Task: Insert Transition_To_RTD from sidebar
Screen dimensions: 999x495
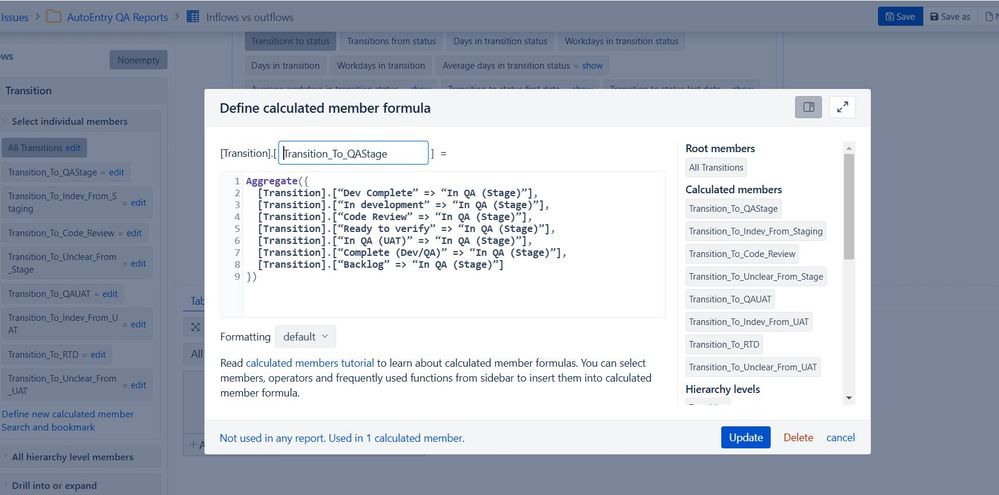Action: pos(724,344)
